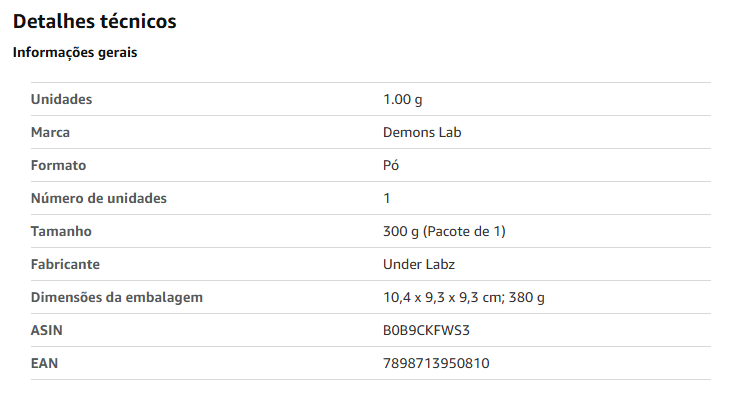This screenshot has width=734, height=401.
Task: Click the Marca row label
Action: 50,132
